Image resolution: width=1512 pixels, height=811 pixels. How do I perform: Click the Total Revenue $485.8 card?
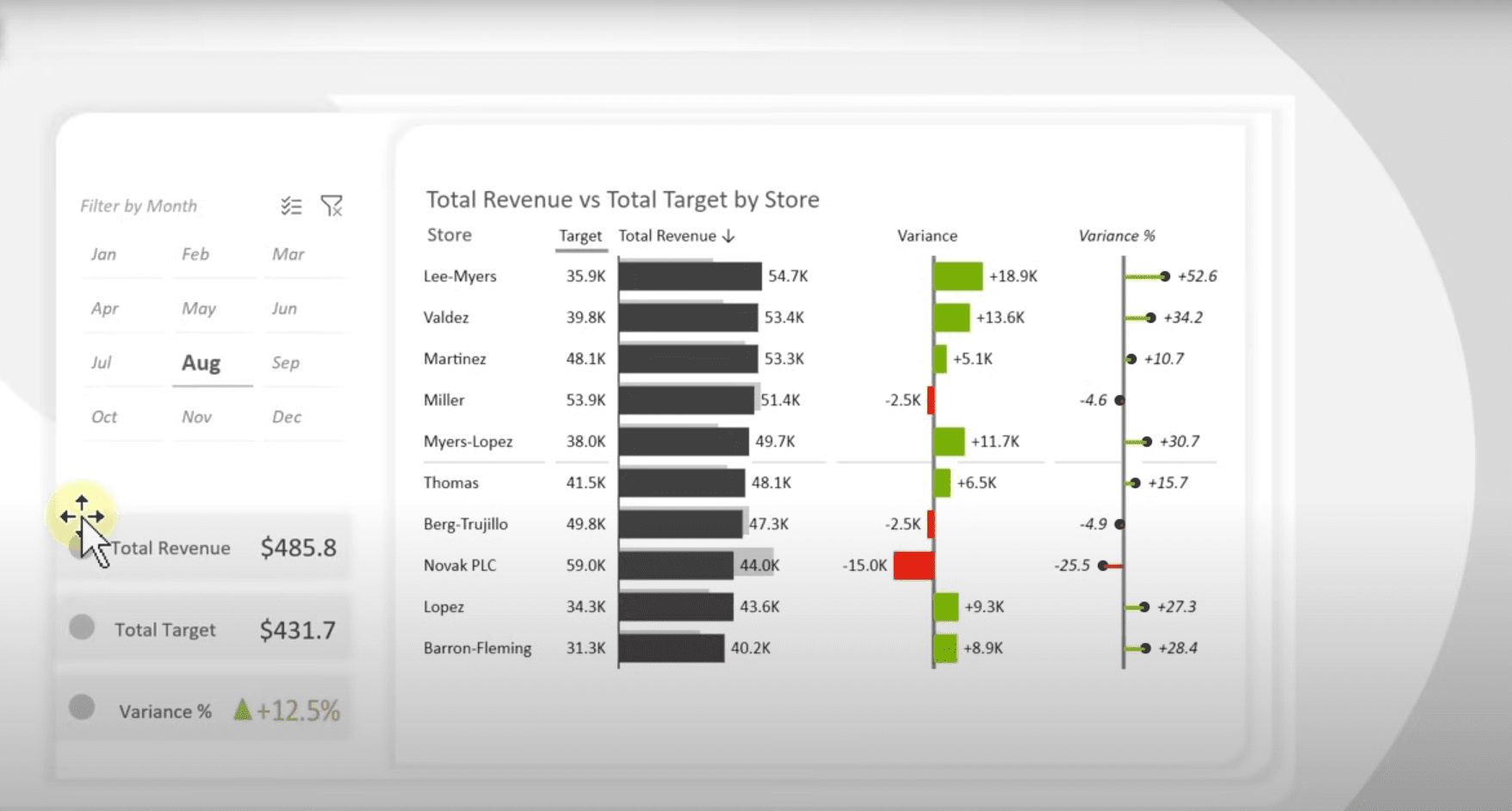(x=205, y=548)
